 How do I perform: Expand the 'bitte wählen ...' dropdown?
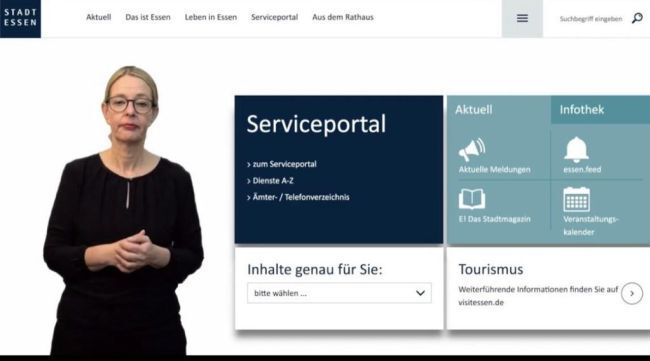339,293
